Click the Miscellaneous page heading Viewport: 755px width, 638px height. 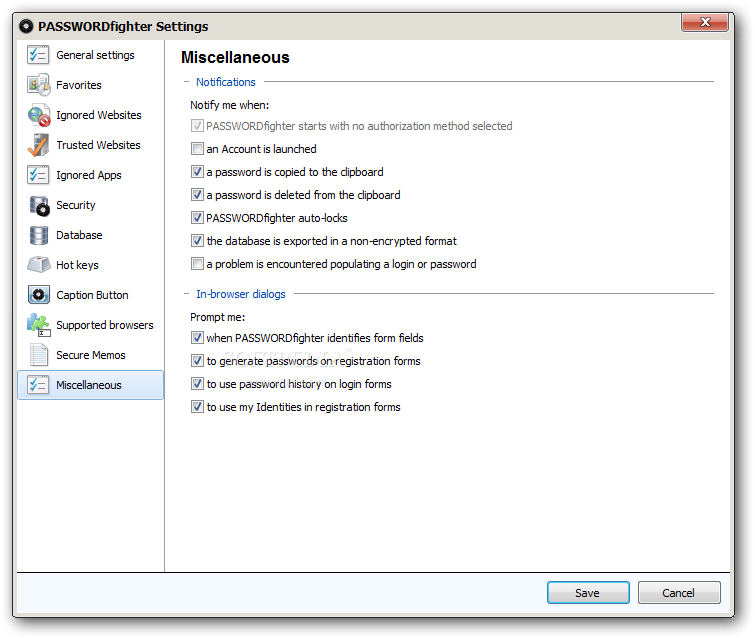235,57
